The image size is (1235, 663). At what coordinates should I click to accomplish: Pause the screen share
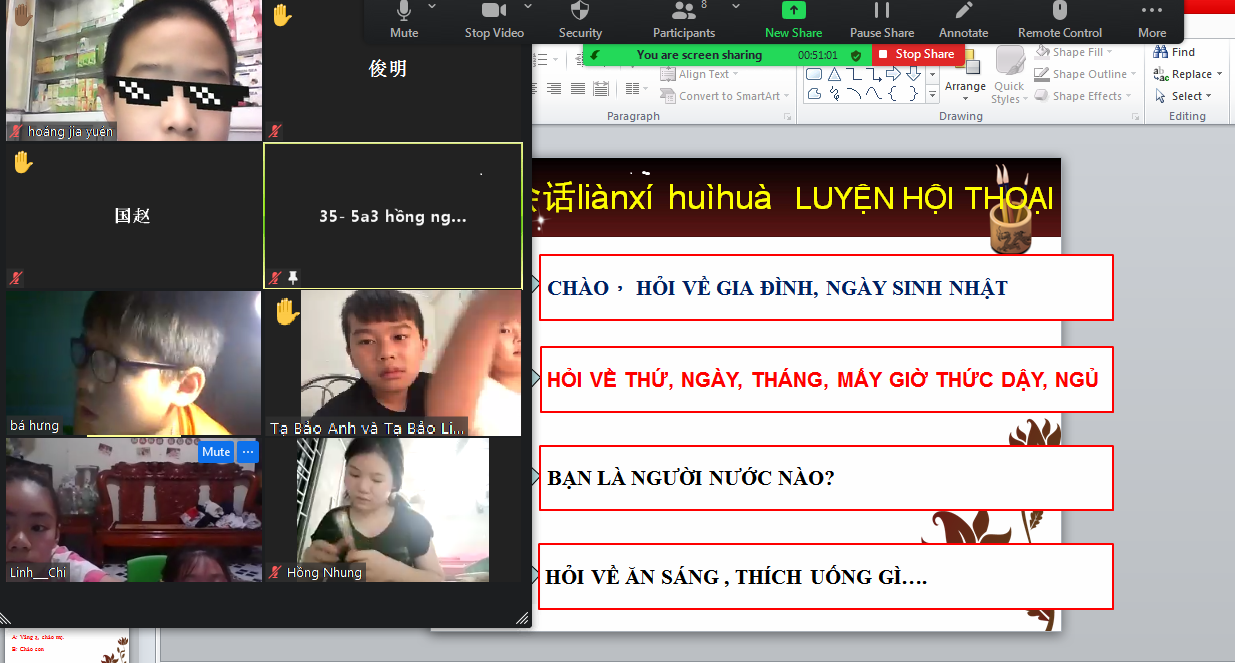[882, 19]
